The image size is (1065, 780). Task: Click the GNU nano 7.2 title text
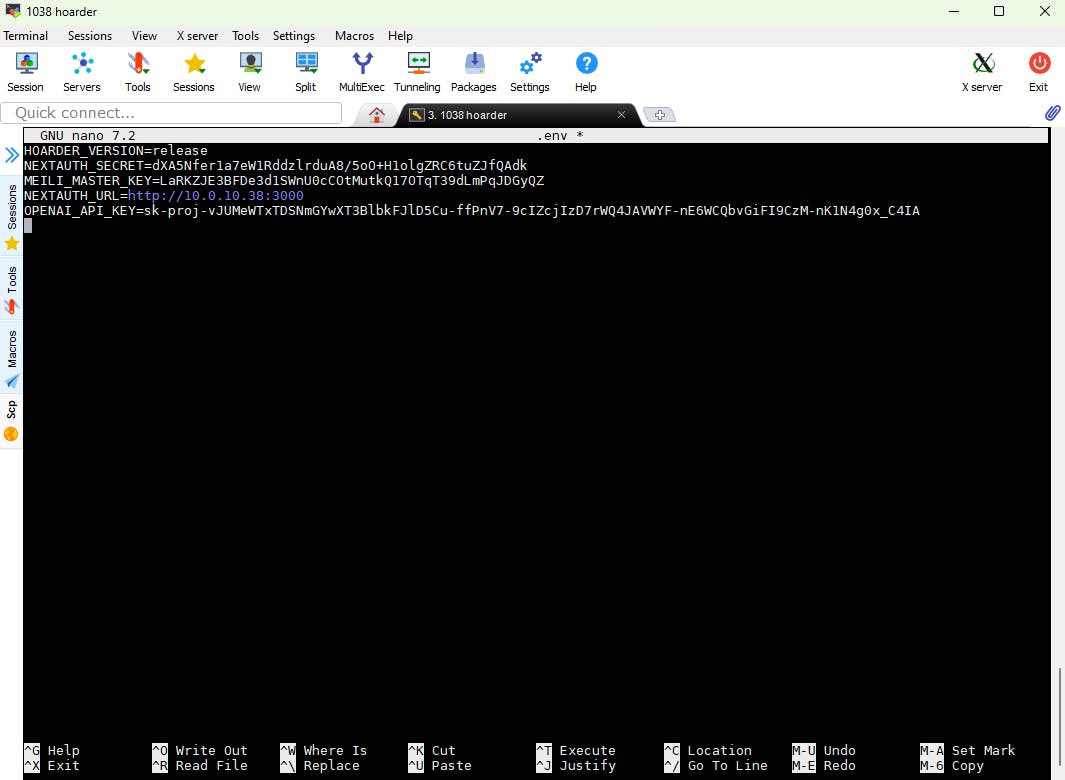pos(88,136)
